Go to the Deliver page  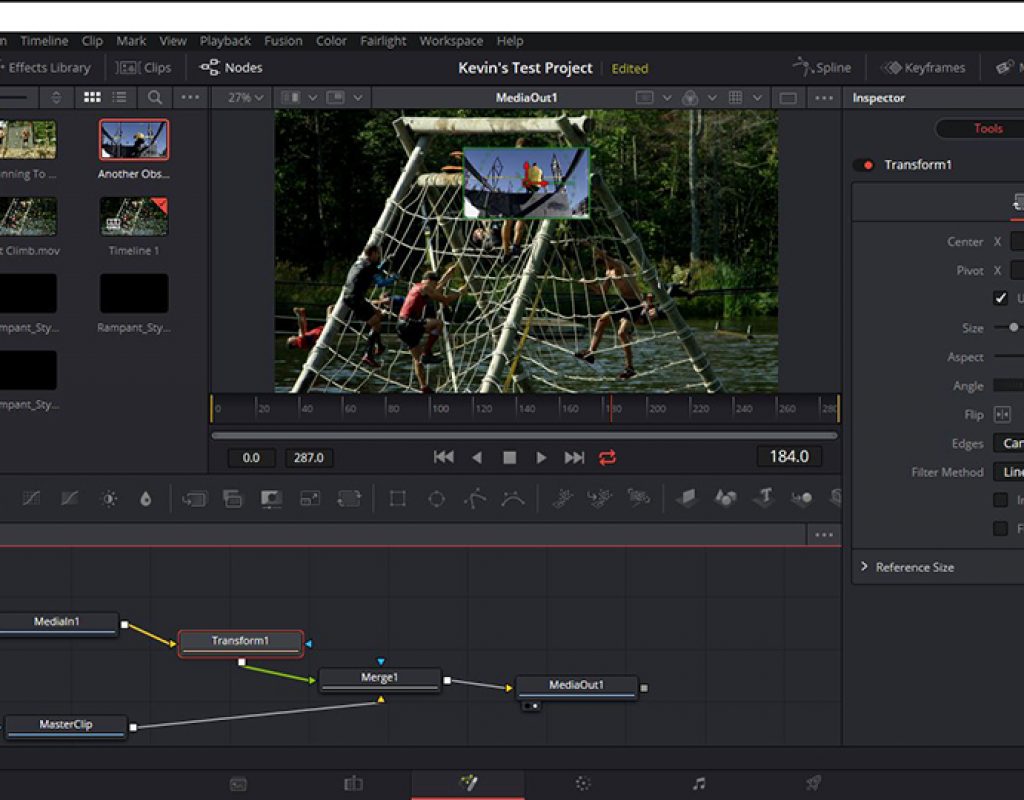point(813,782)
